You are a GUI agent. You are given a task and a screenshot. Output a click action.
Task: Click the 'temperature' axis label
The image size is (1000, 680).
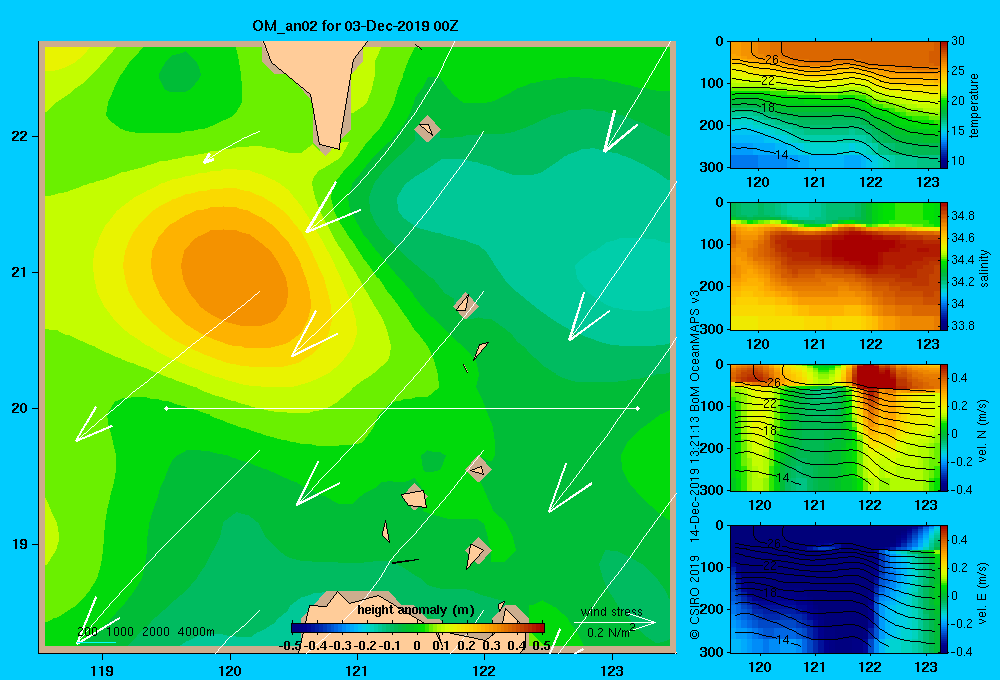point(974,105)
